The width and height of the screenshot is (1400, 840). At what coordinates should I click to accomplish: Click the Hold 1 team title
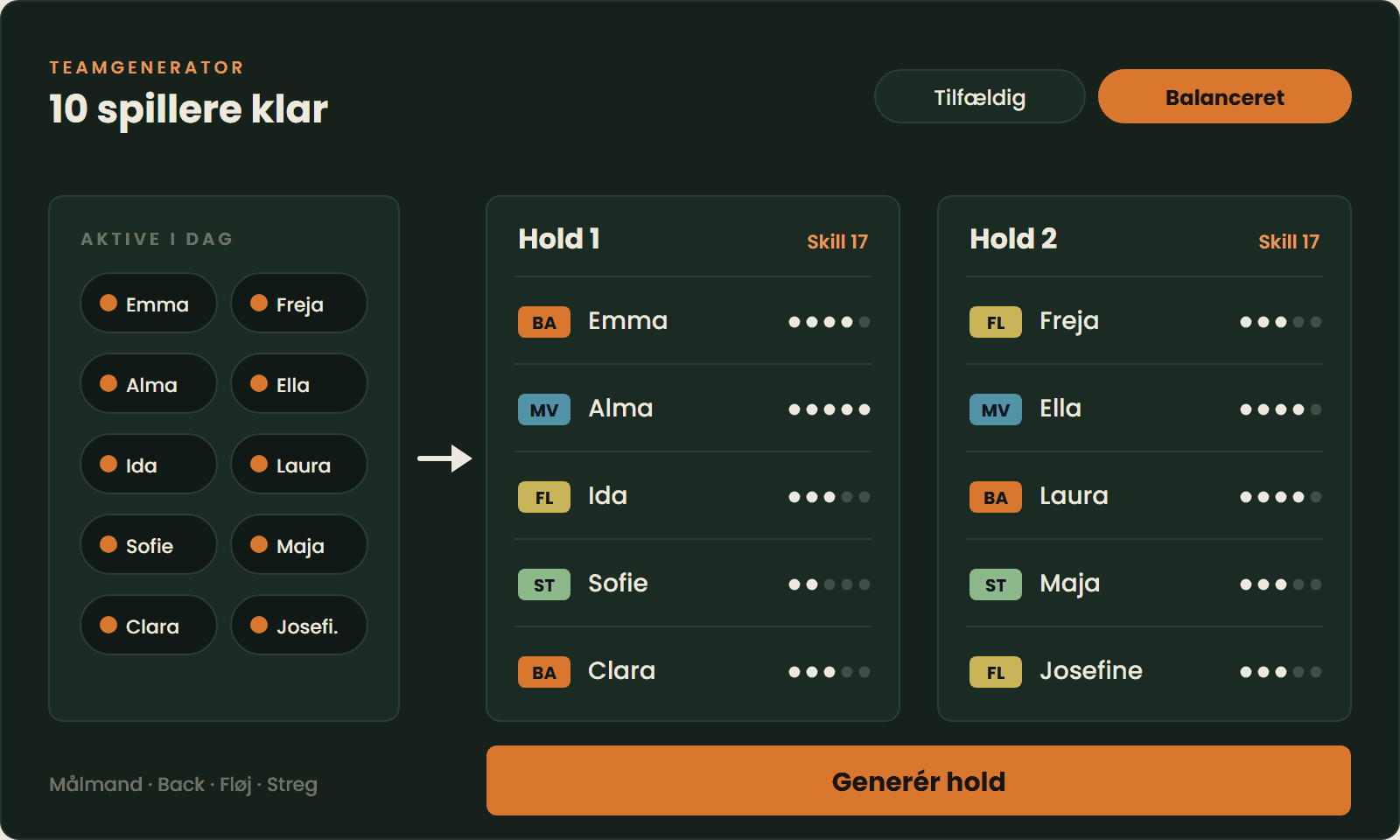(x=559, y=238)
